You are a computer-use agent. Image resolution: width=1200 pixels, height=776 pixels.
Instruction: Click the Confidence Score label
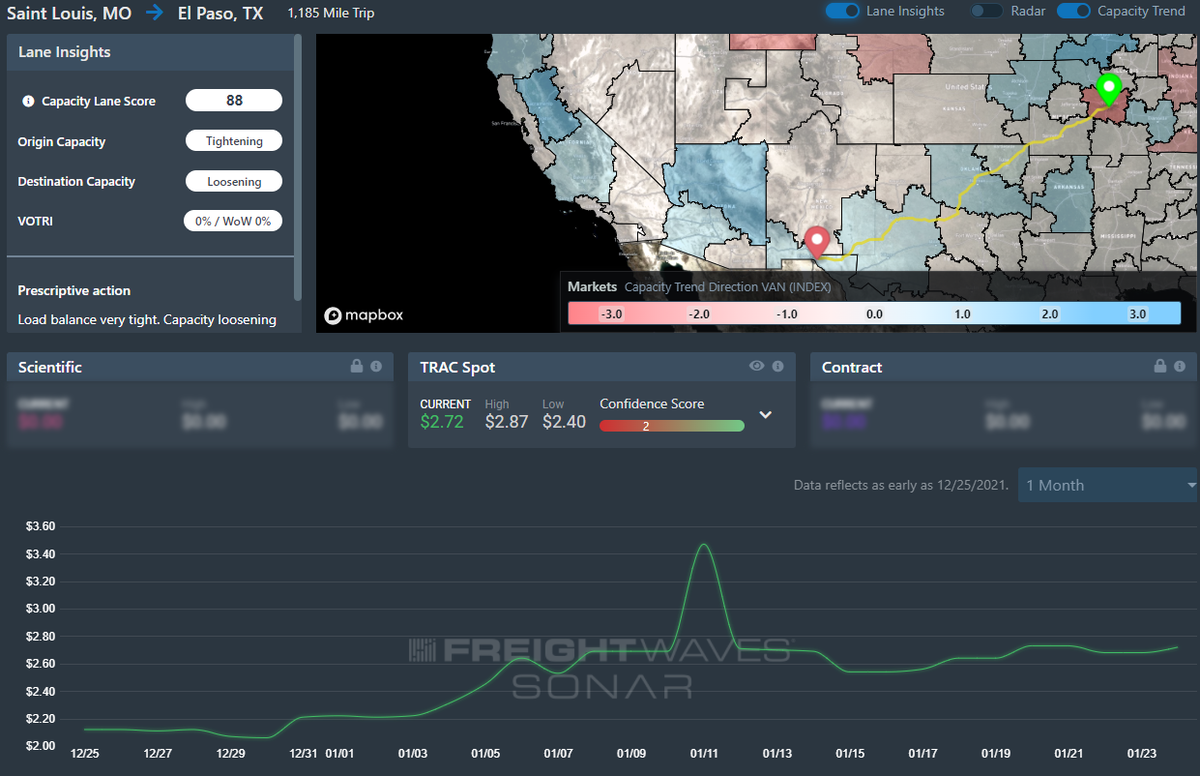[x=652, y=404]
